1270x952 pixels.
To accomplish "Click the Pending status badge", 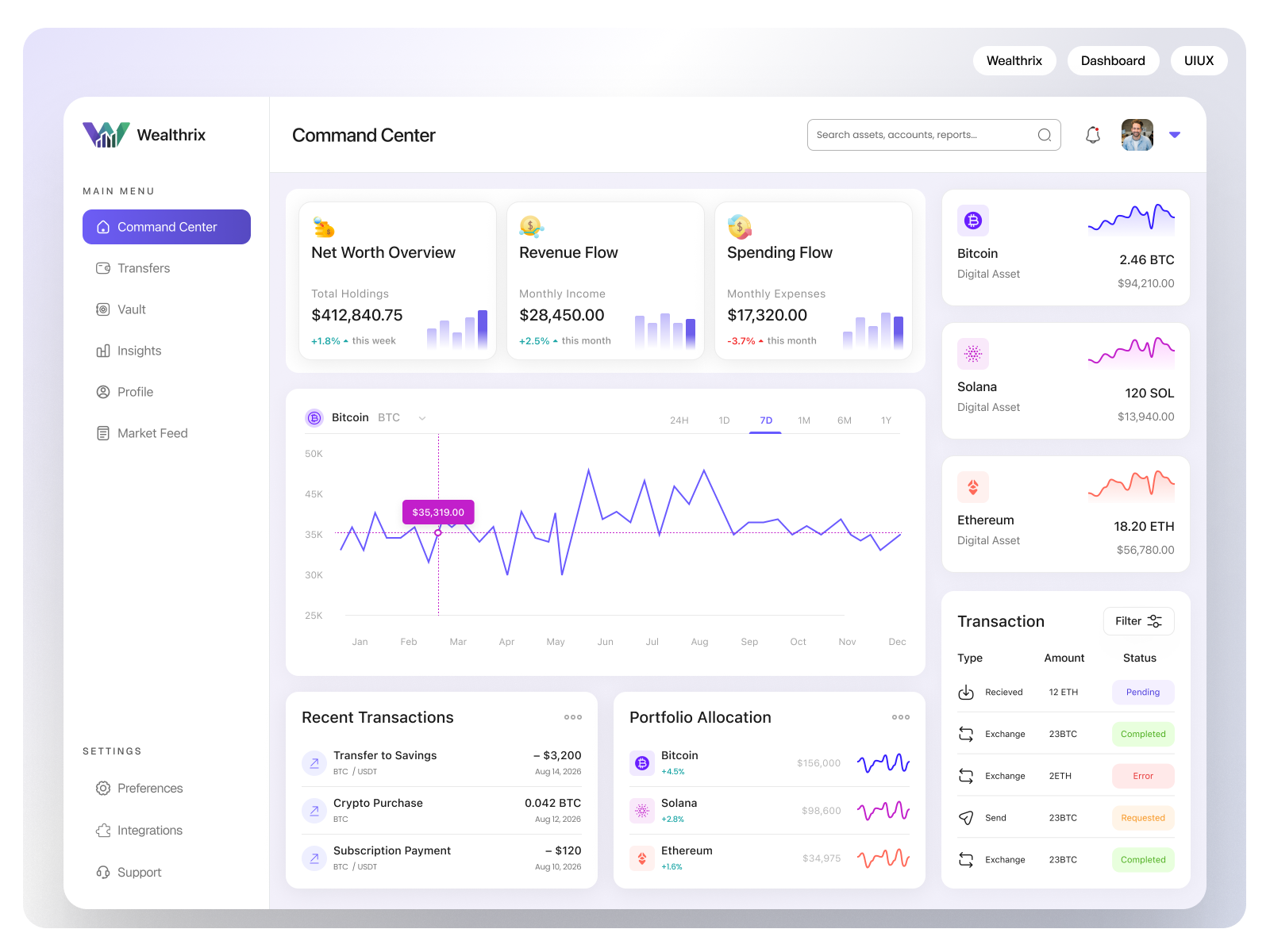I will tap(1143, 692).
